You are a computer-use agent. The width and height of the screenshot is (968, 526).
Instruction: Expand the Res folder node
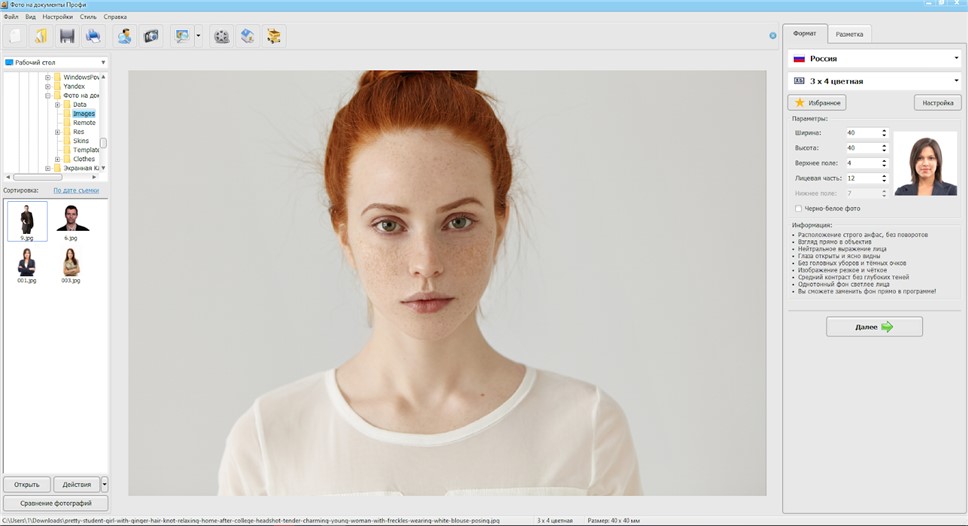pos(57,132)
